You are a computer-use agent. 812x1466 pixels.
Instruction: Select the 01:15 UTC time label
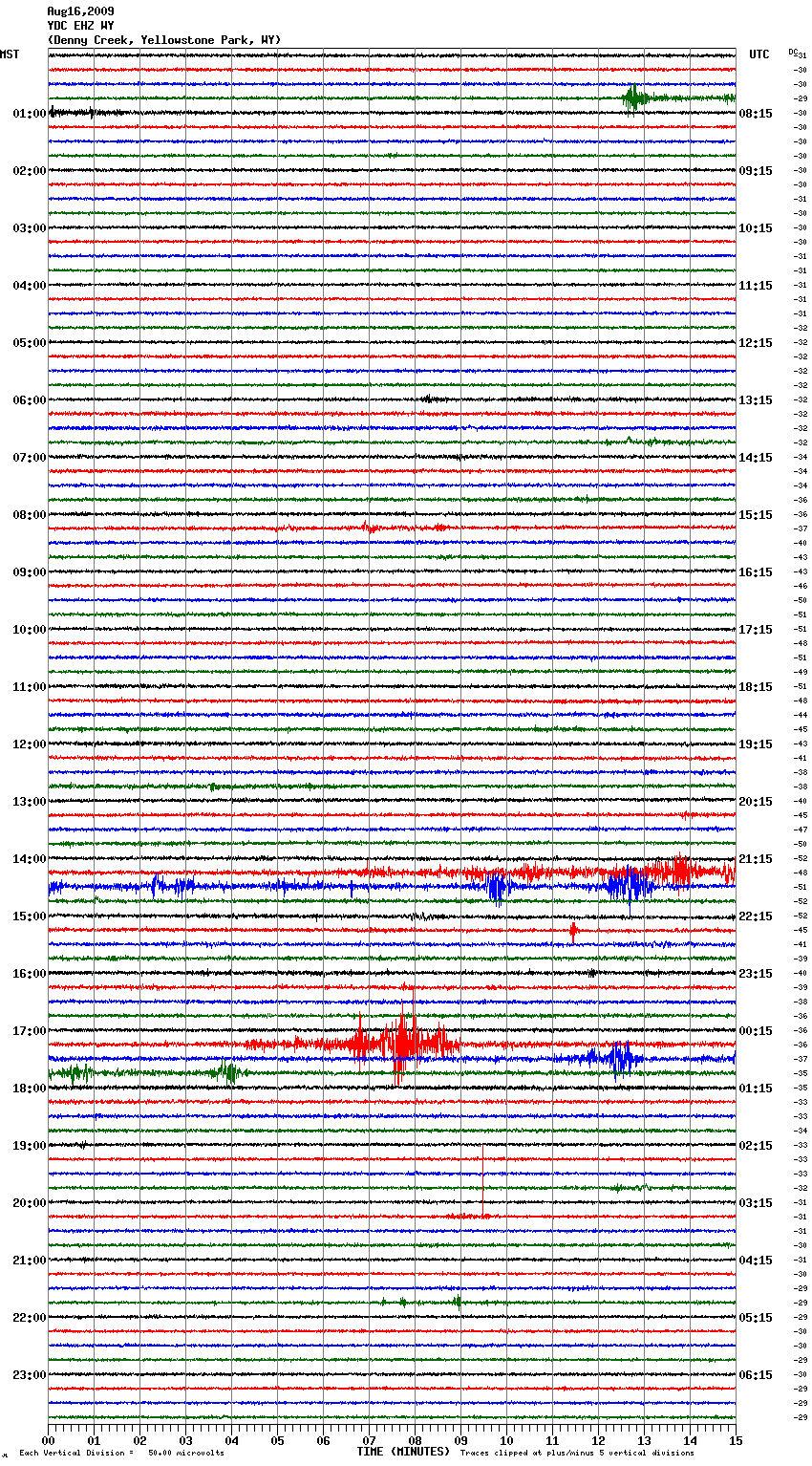click(x=756, y=1089)
